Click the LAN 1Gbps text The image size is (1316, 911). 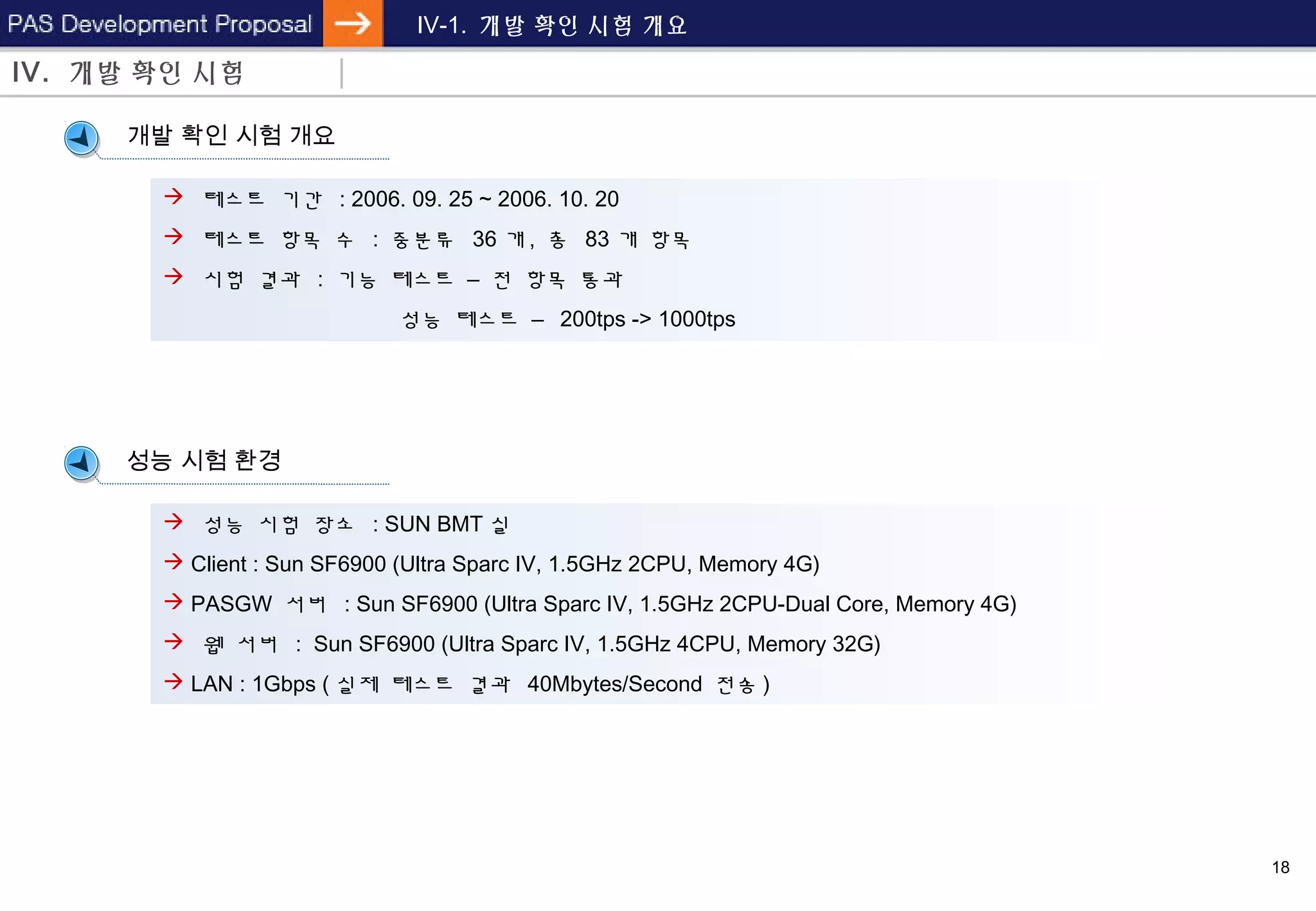click(x=253, y=684)
